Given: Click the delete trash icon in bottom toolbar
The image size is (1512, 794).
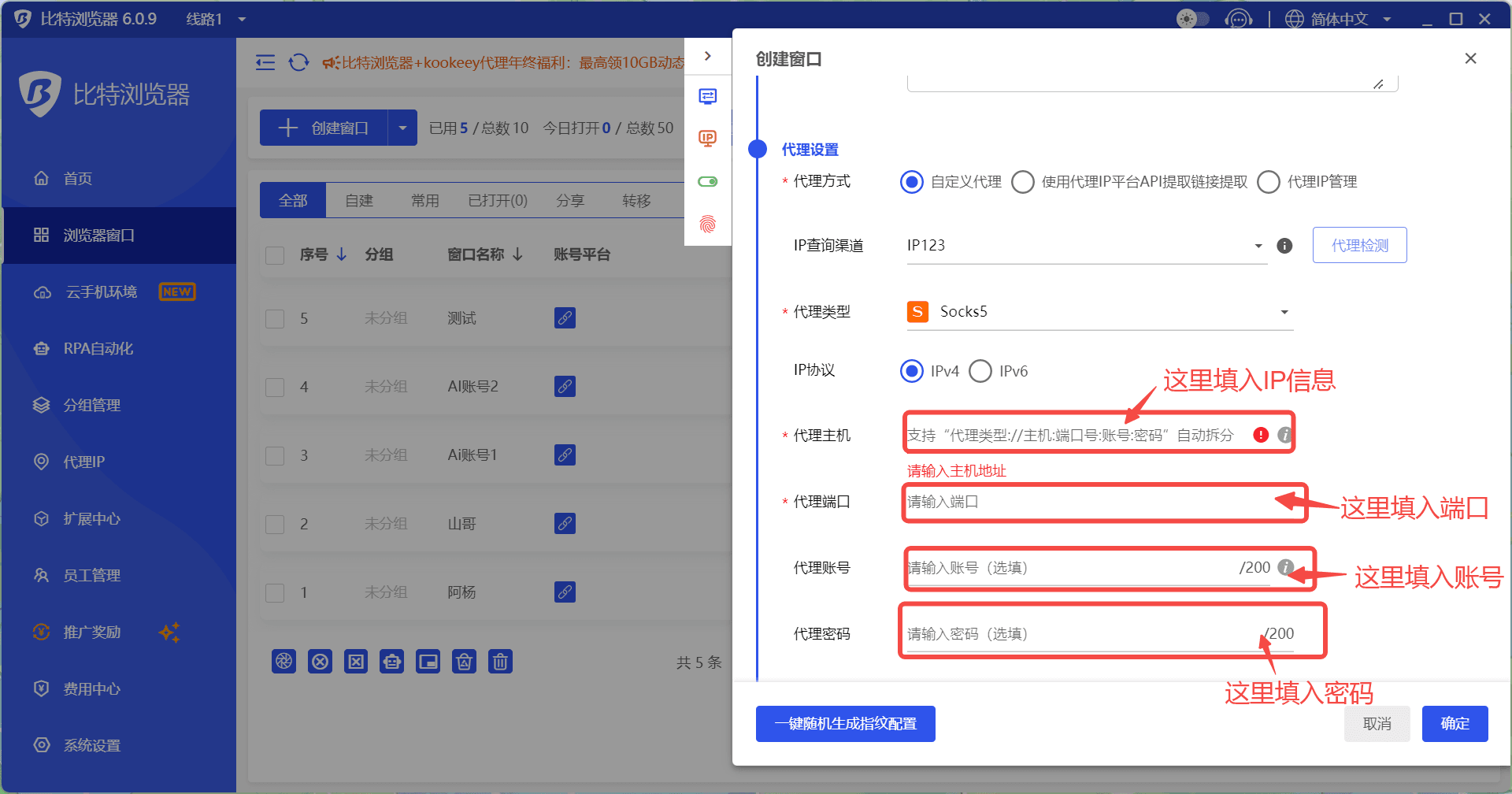Looking at the screenshot, I should click(x=500, y=662).
